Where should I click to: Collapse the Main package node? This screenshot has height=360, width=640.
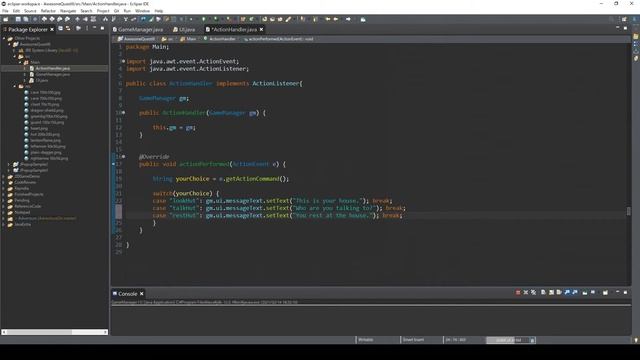click(20, 62)
